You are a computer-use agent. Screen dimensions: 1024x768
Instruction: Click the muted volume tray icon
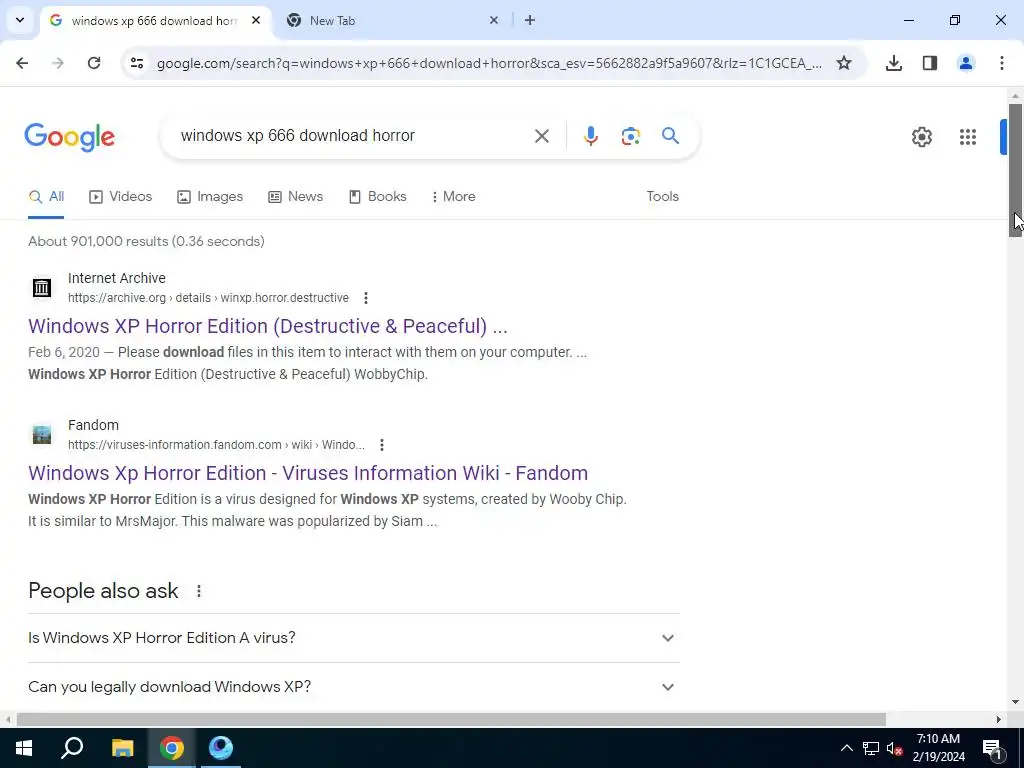(x=894, y=748)
